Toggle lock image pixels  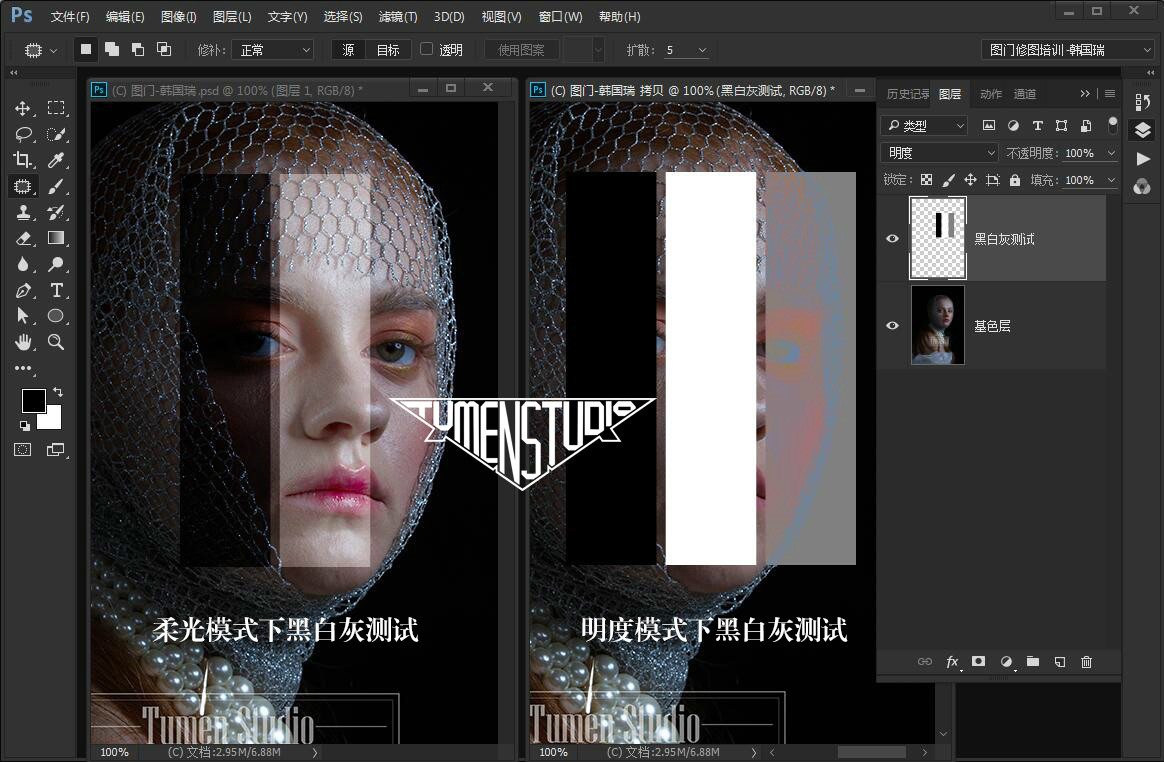click(x=948, y=180)
